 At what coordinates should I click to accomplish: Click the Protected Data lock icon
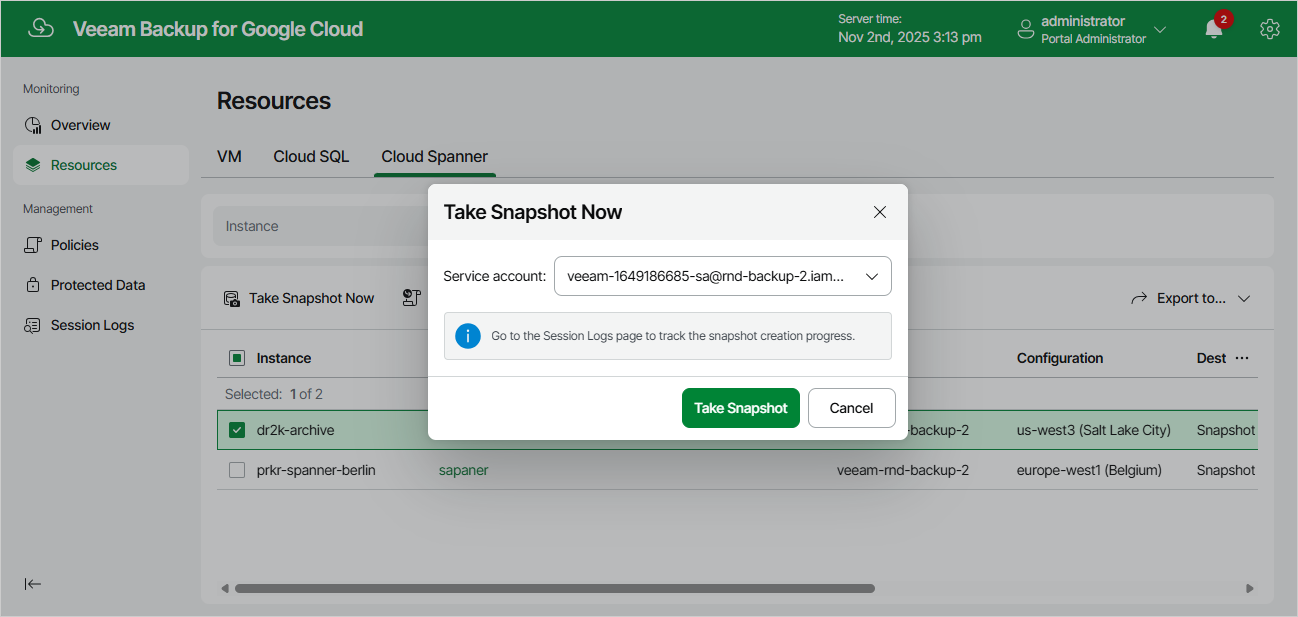(x=33, y=285)
